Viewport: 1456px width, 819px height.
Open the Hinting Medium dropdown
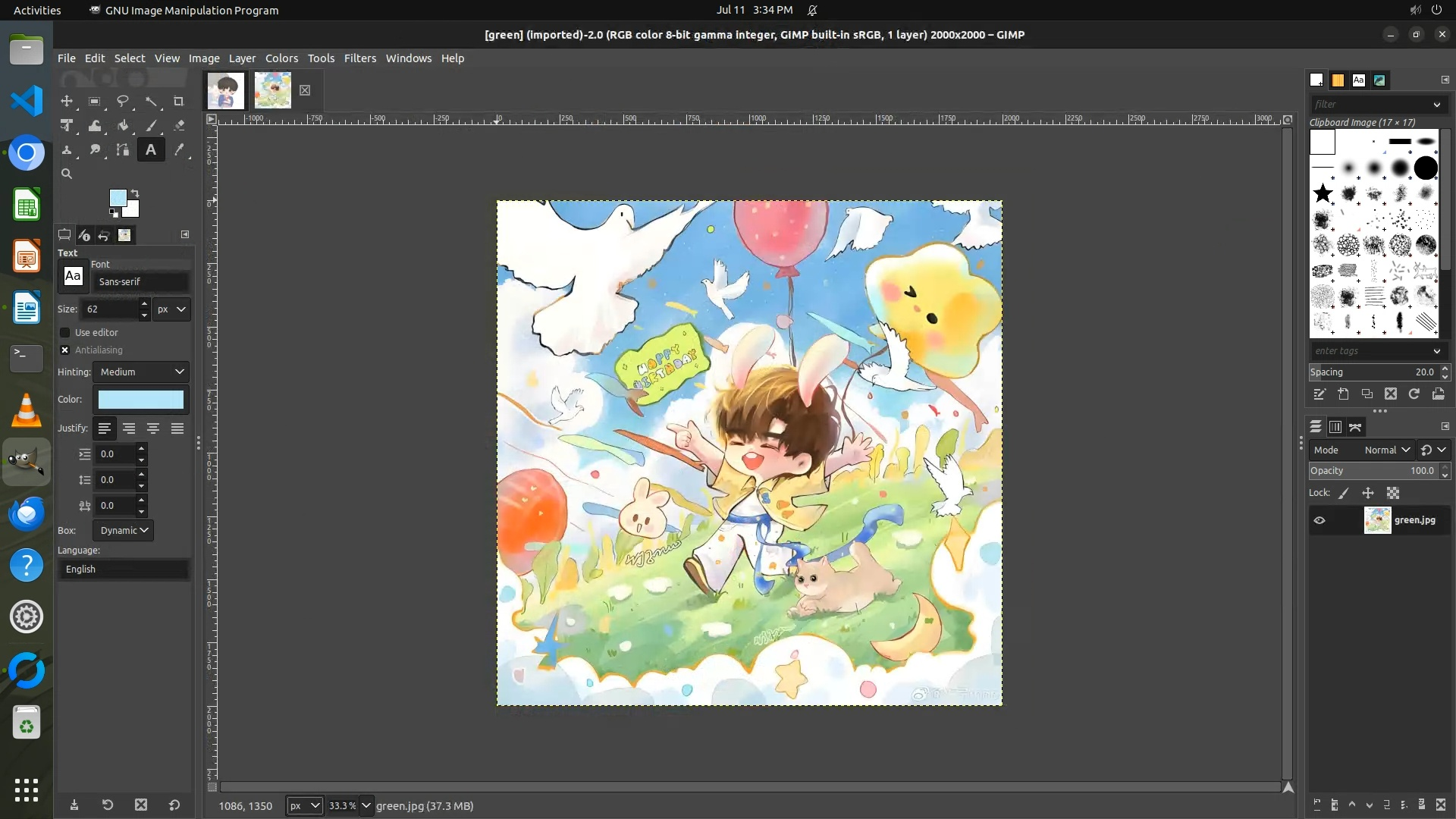(142, 372)
